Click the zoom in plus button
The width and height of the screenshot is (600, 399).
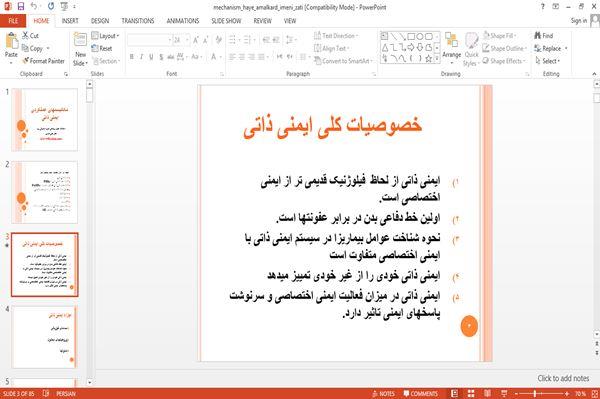567,393
